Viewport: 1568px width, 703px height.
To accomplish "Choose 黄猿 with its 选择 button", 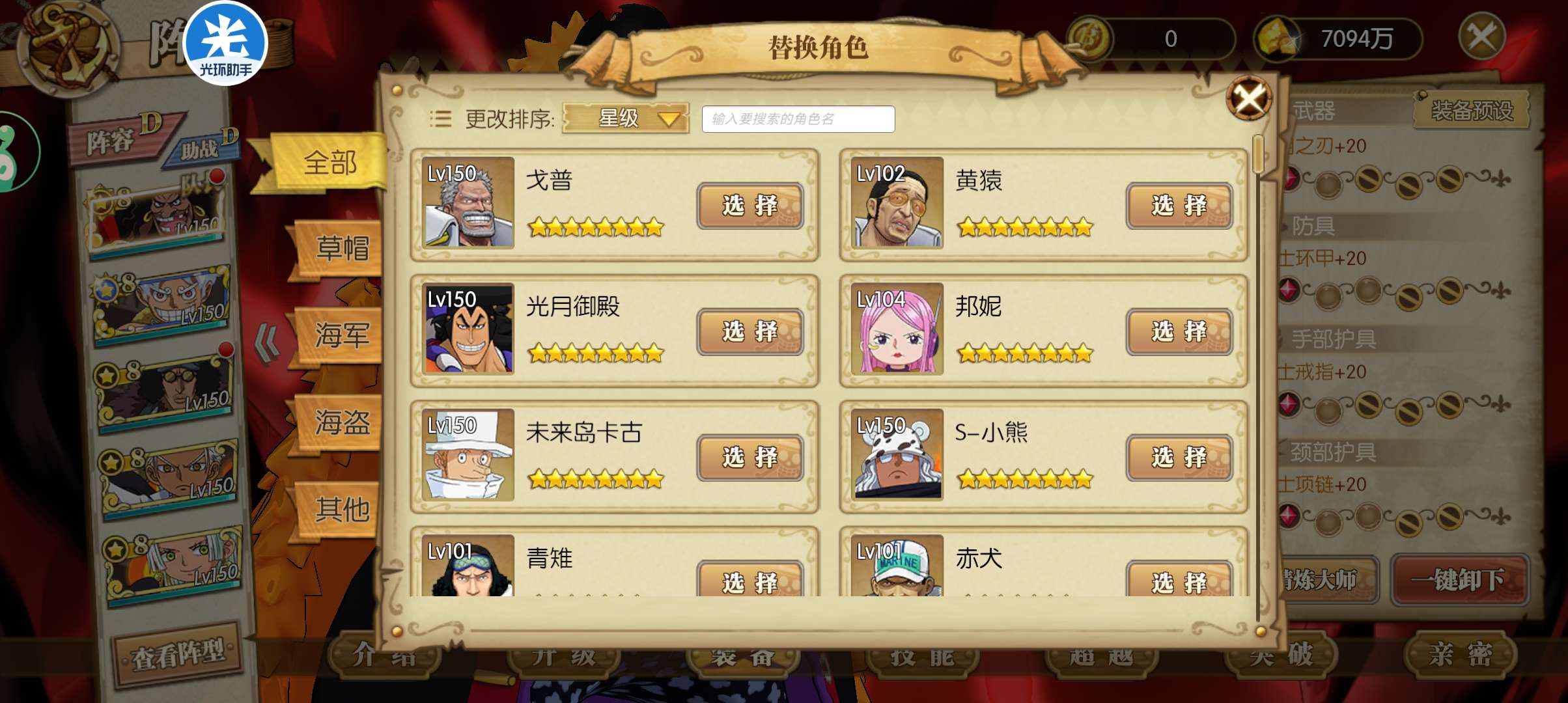I will tap(1179, 206).
